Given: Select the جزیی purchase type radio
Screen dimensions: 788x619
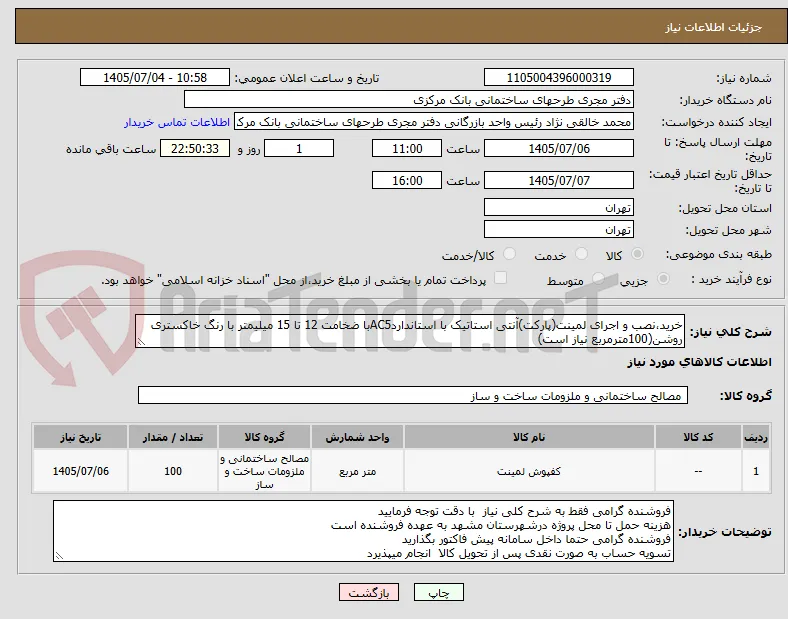Looking at the screenshot, I should point(663,279).
